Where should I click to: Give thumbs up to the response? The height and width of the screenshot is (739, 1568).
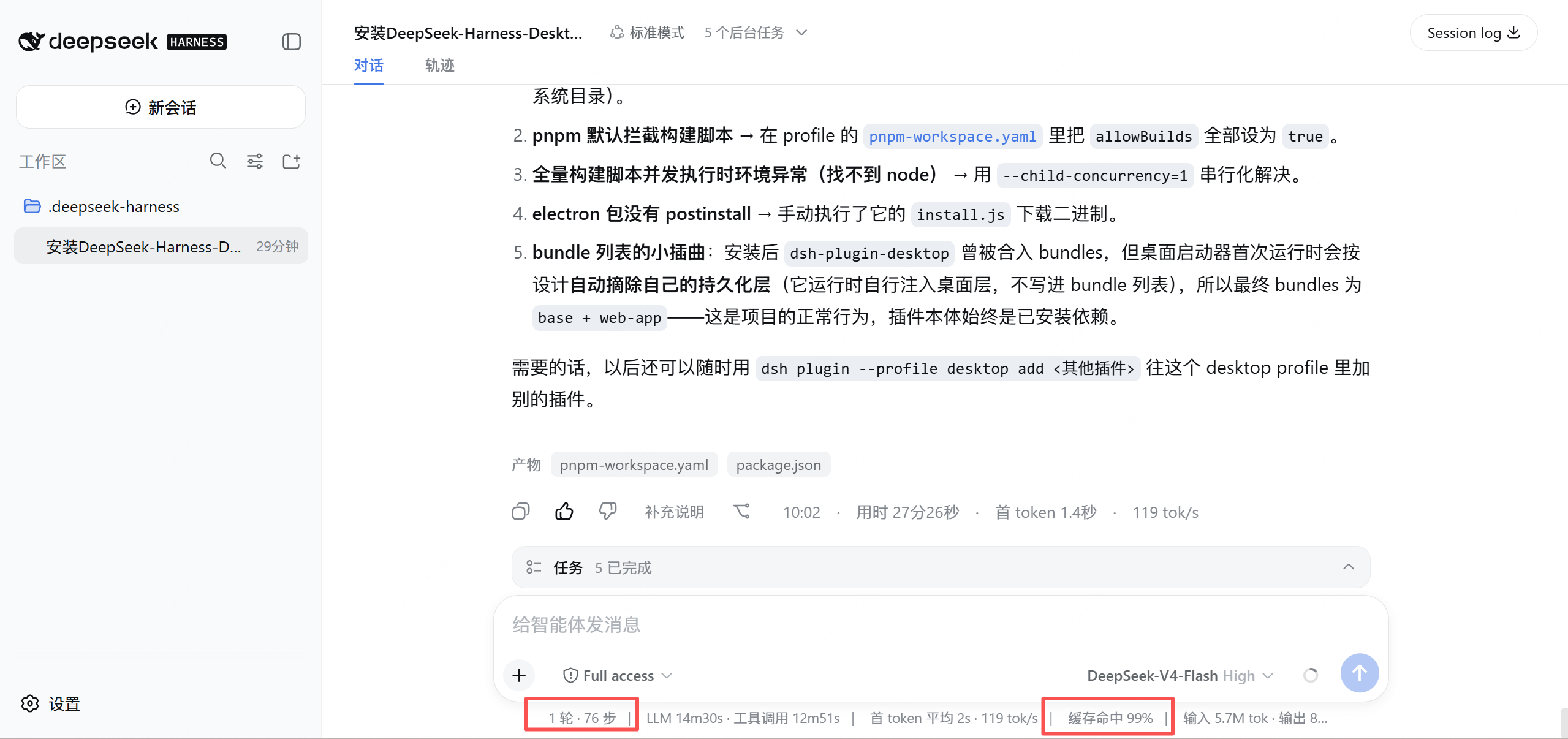(x=564, y=512)
